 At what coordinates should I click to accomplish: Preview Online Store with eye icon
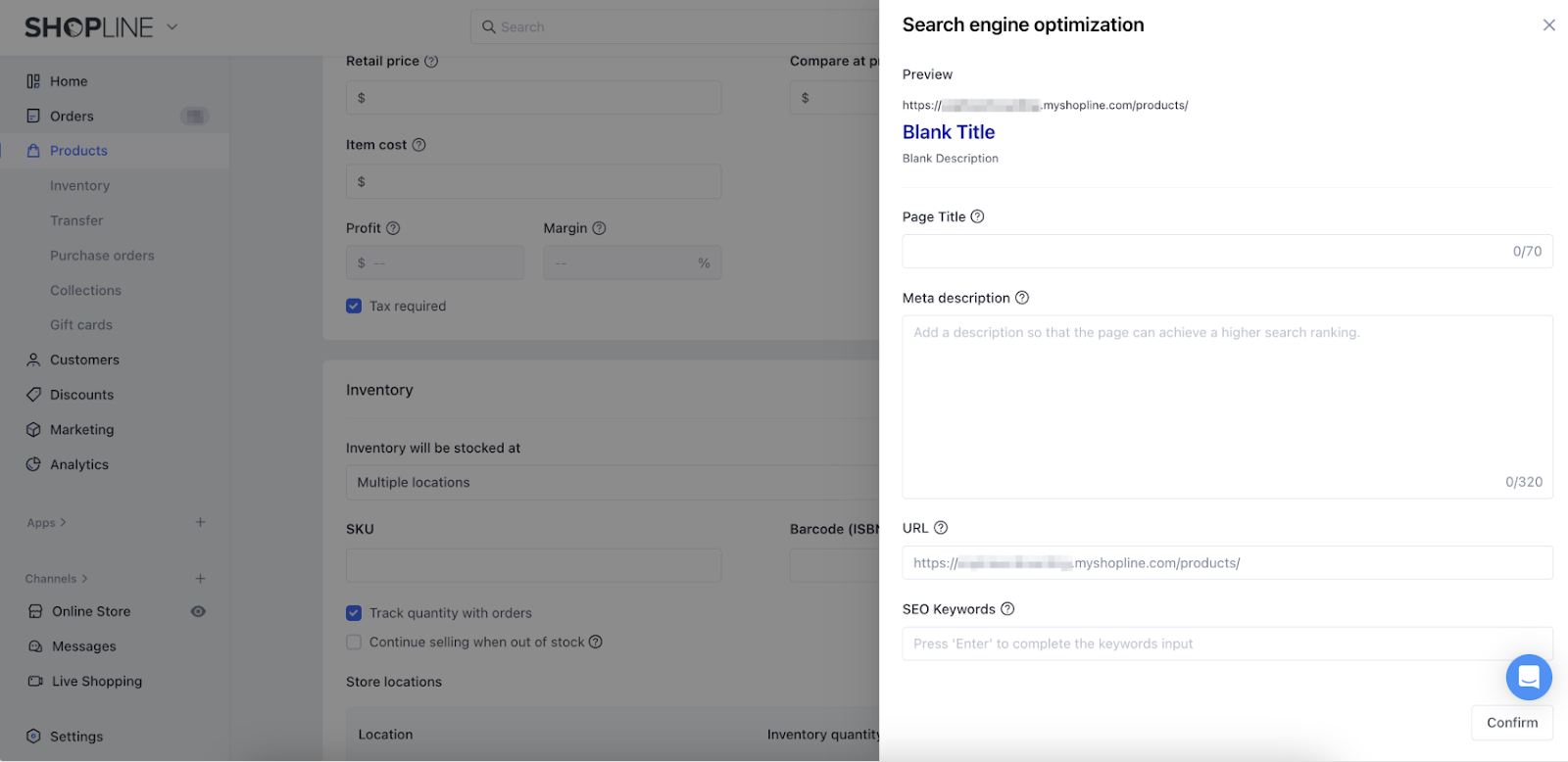[x=198, y=611]
